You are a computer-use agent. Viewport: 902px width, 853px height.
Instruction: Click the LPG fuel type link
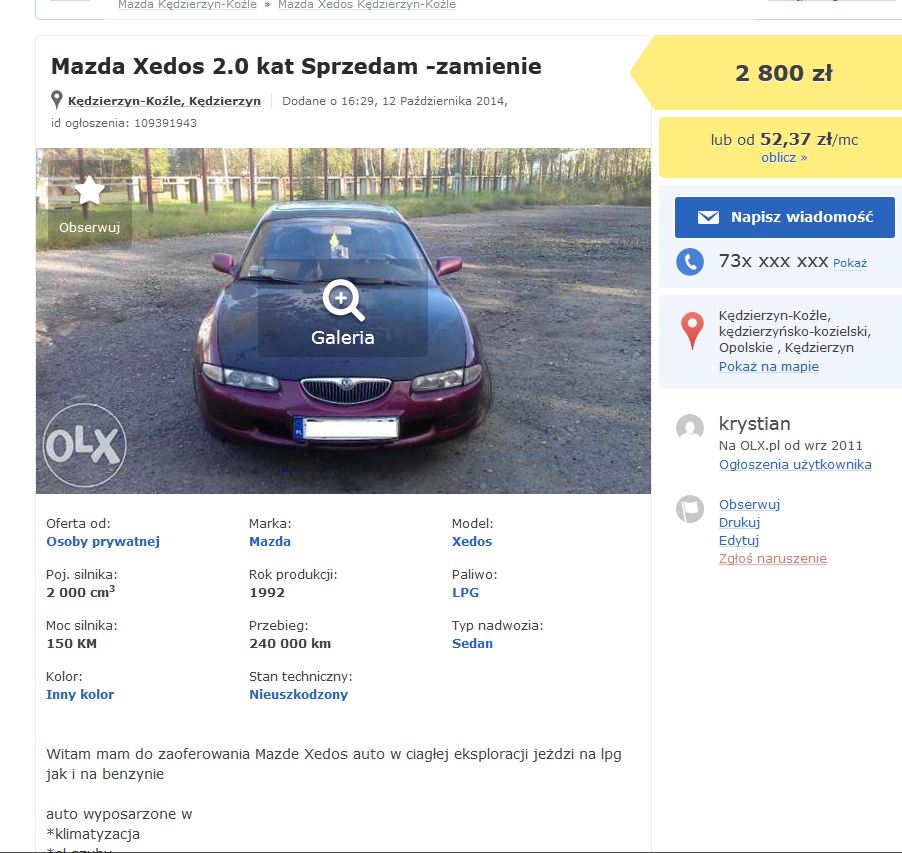(x=465, y=593)
